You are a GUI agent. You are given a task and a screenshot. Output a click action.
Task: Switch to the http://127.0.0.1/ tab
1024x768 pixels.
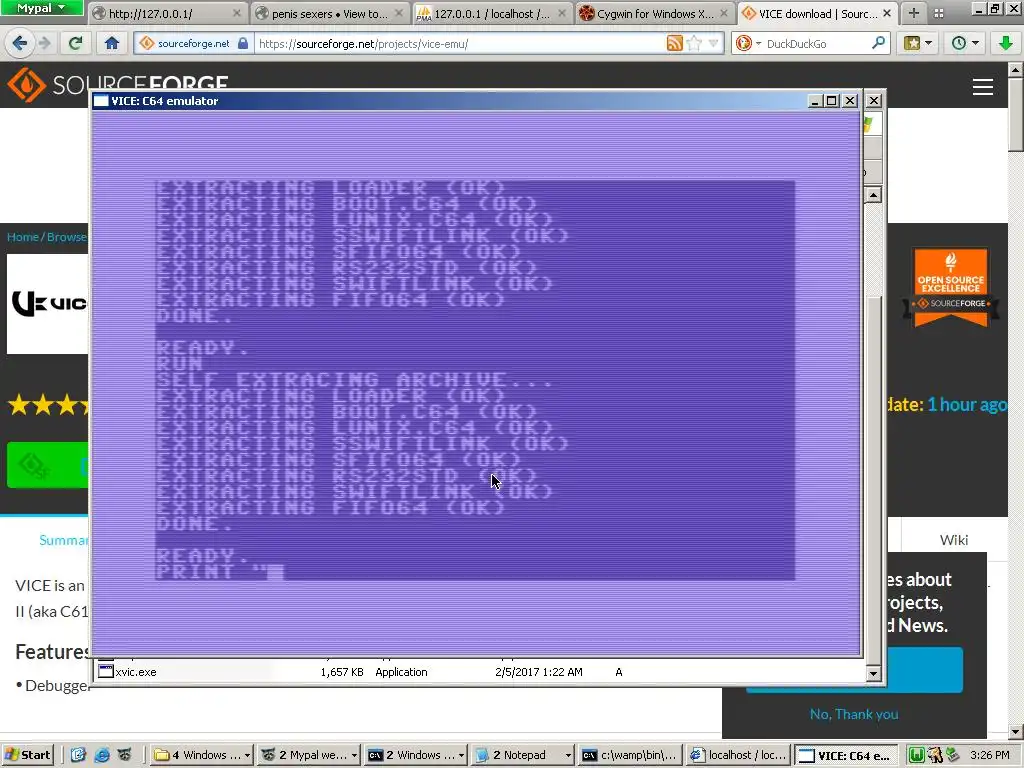pyautogui.click(x=167, y=13)
